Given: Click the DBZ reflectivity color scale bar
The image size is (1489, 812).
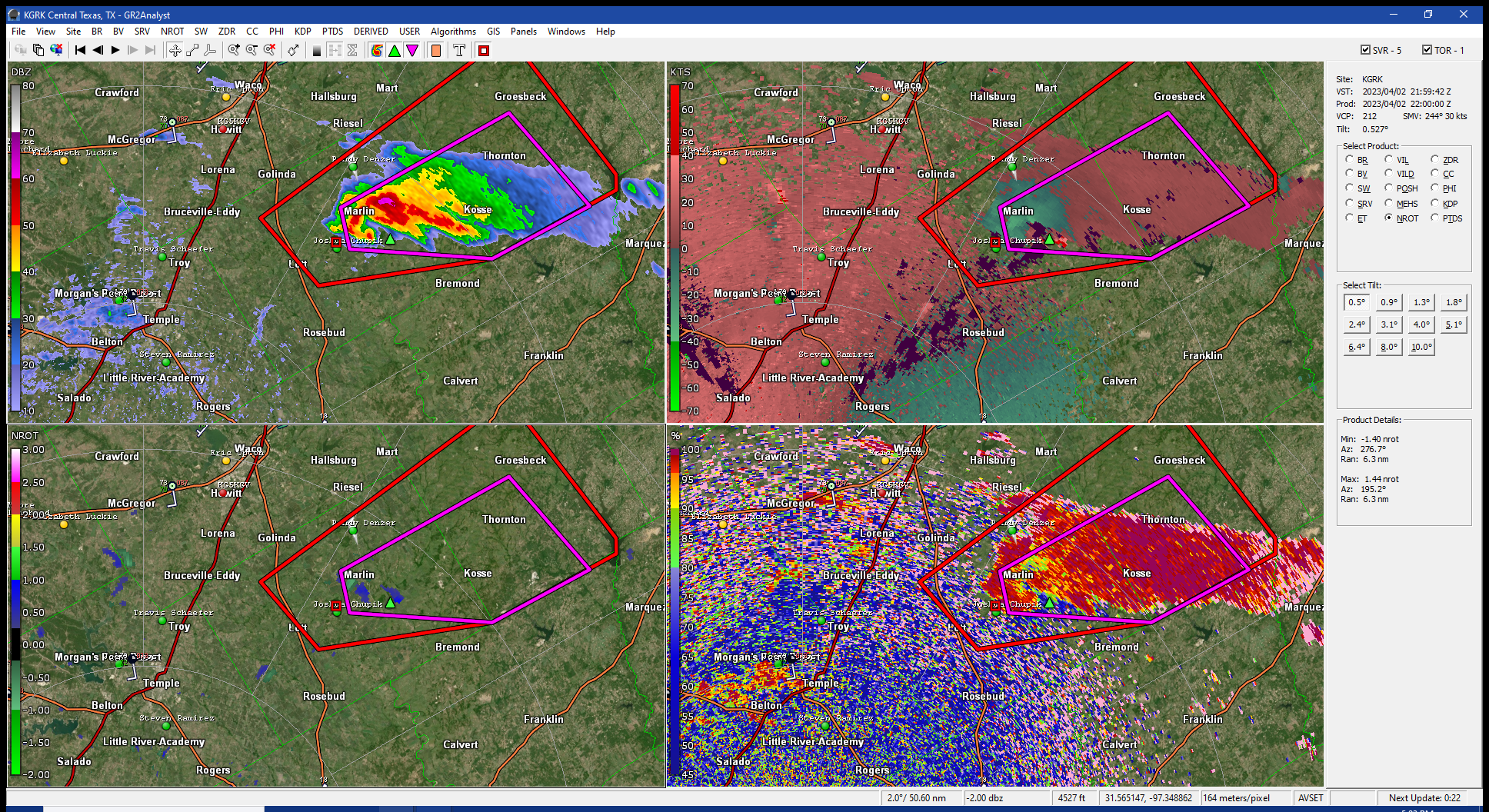Looking at the screenshot, I should [15, 248].
